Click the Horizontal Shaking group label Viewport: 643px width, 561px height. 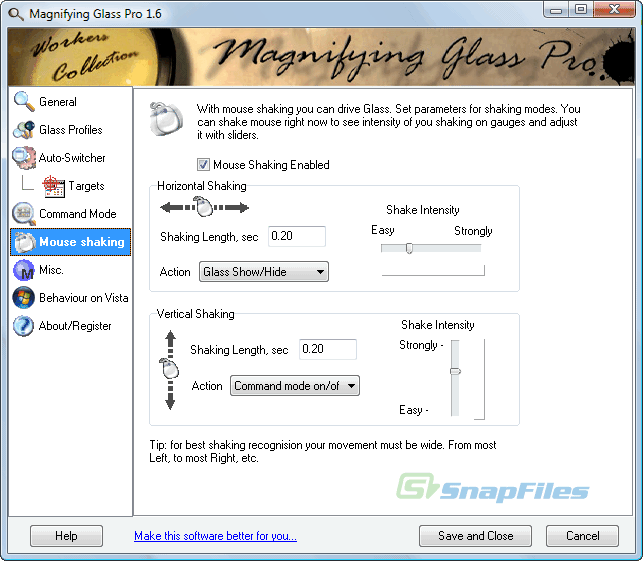pos(202,186)
